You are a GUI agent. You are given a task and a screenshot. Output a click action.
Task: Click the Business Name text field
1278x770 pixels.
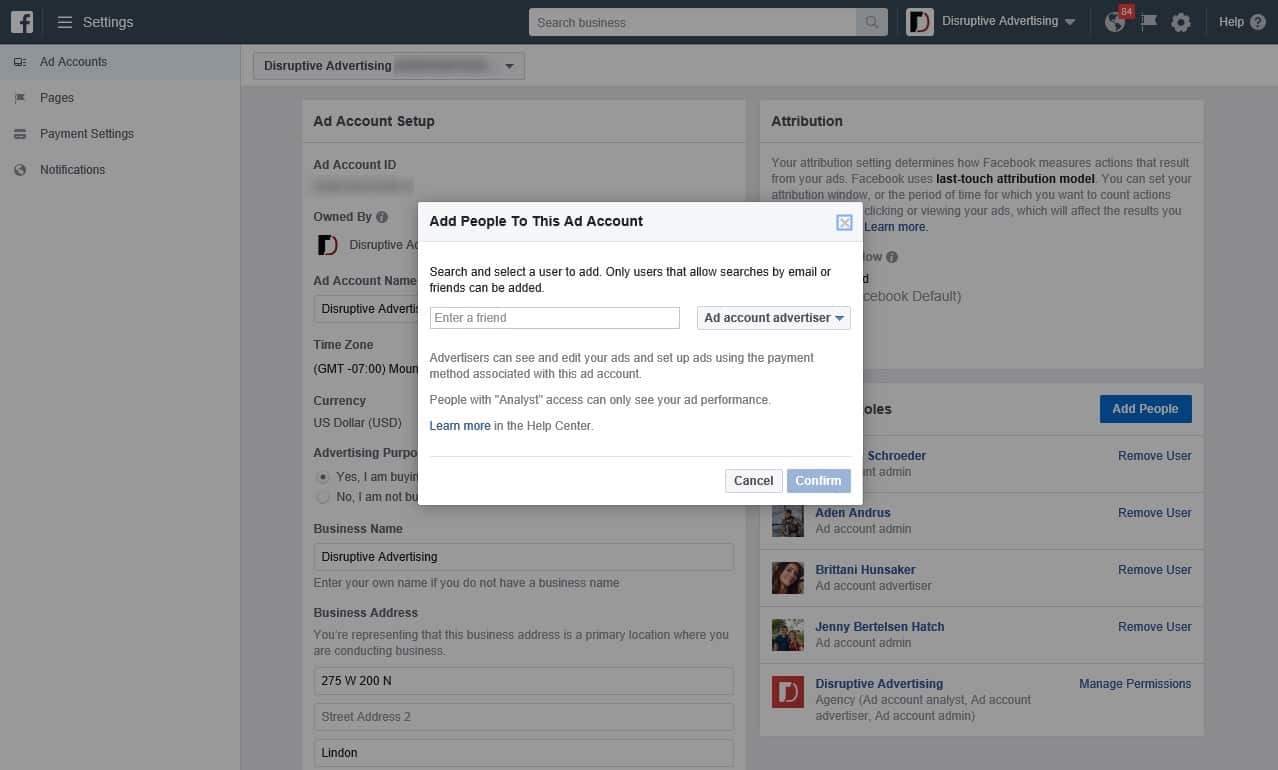[524, 557]
